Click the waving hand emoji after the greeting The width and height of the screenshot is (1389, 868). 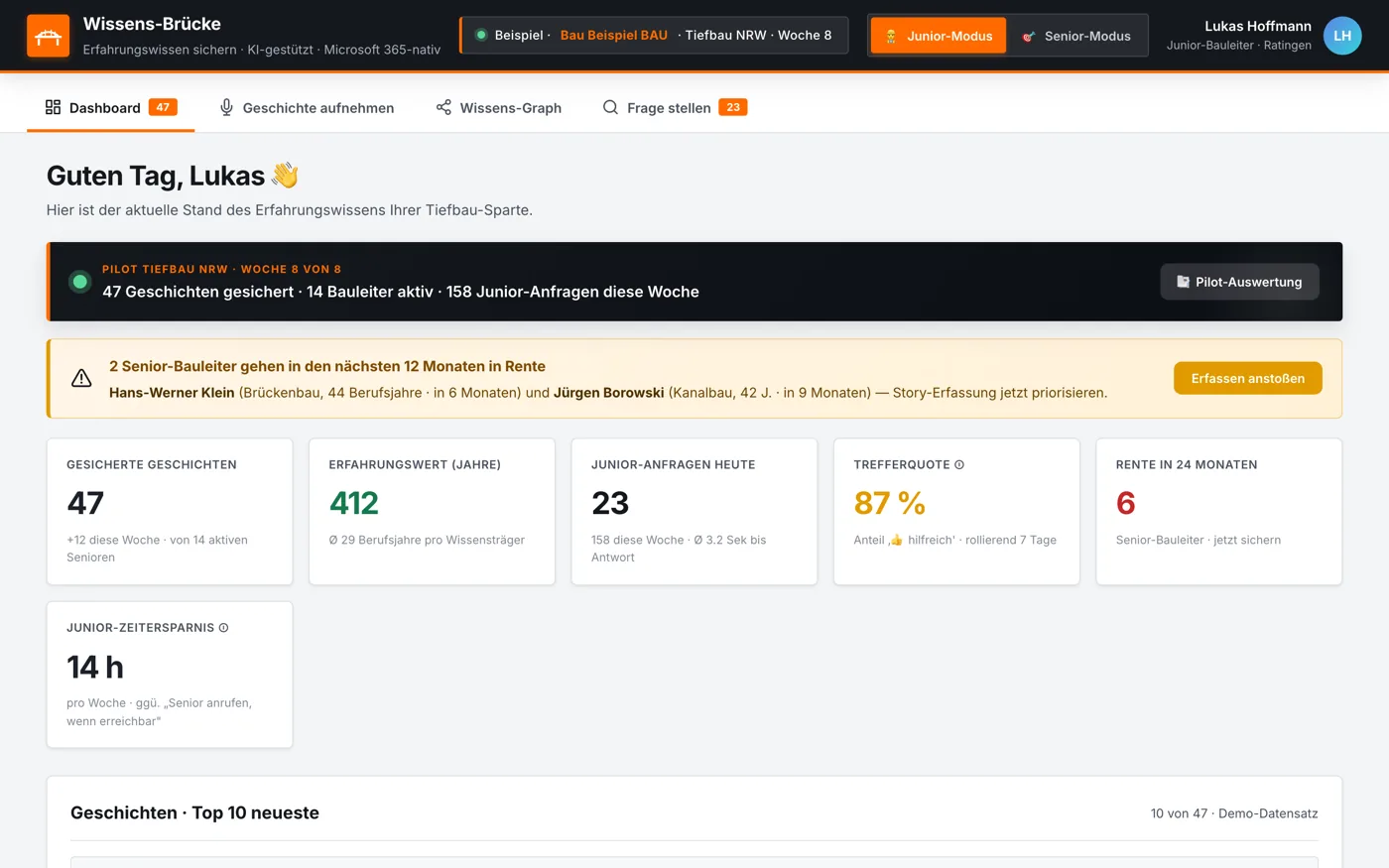[x=285, y=175]
